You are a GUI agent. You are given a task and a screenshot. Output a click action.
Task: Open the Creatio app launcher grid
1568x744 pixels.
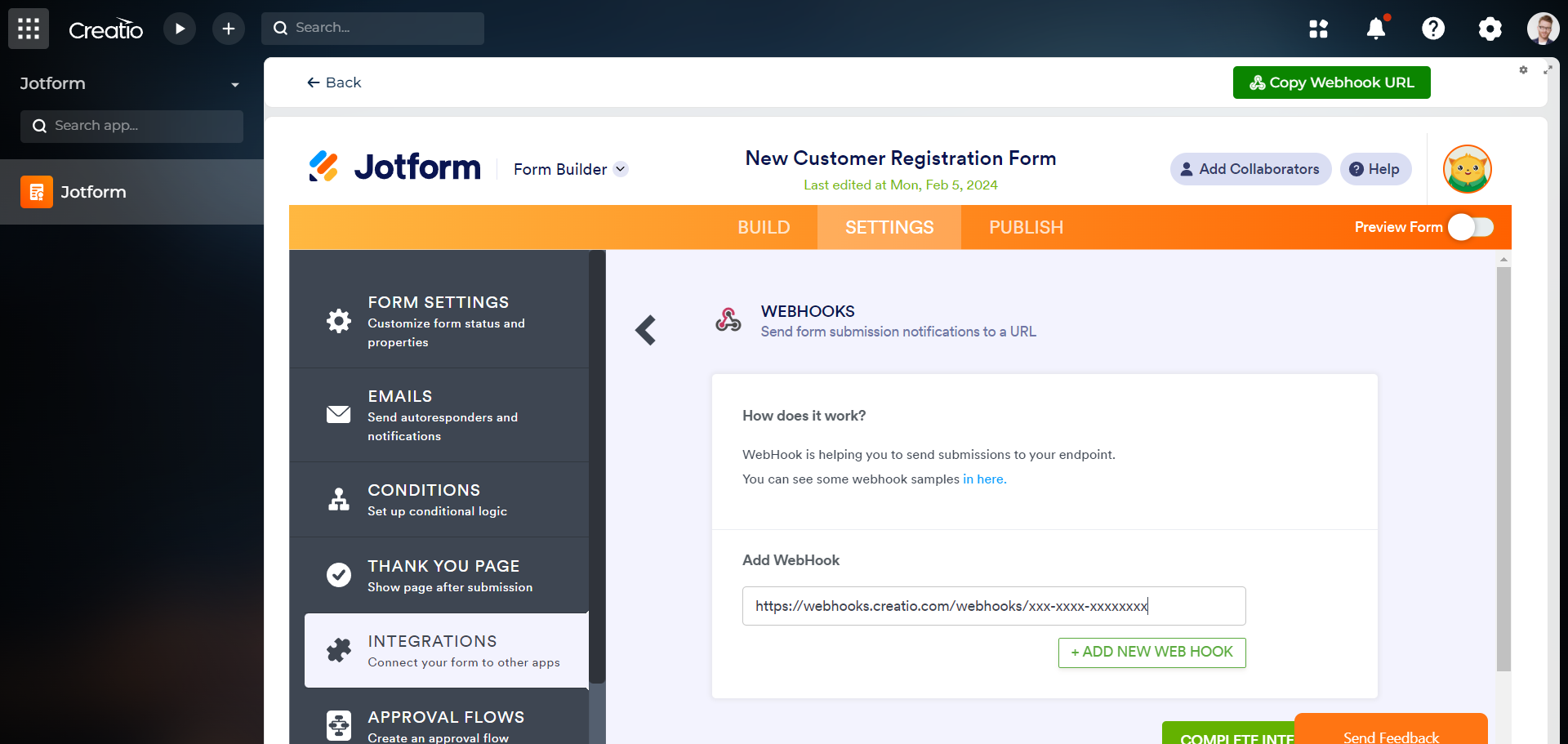(x=29, y=29)
